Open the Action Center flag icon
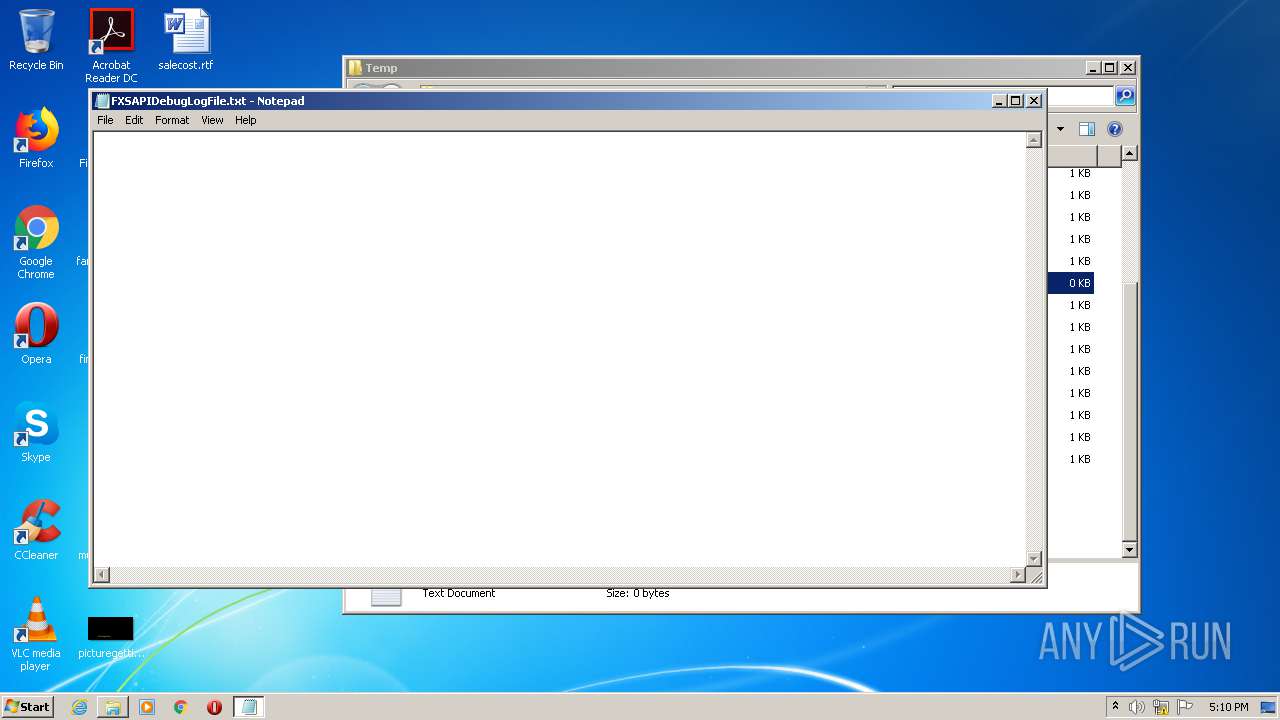1280x720 pixels. tap(1185, 707)
